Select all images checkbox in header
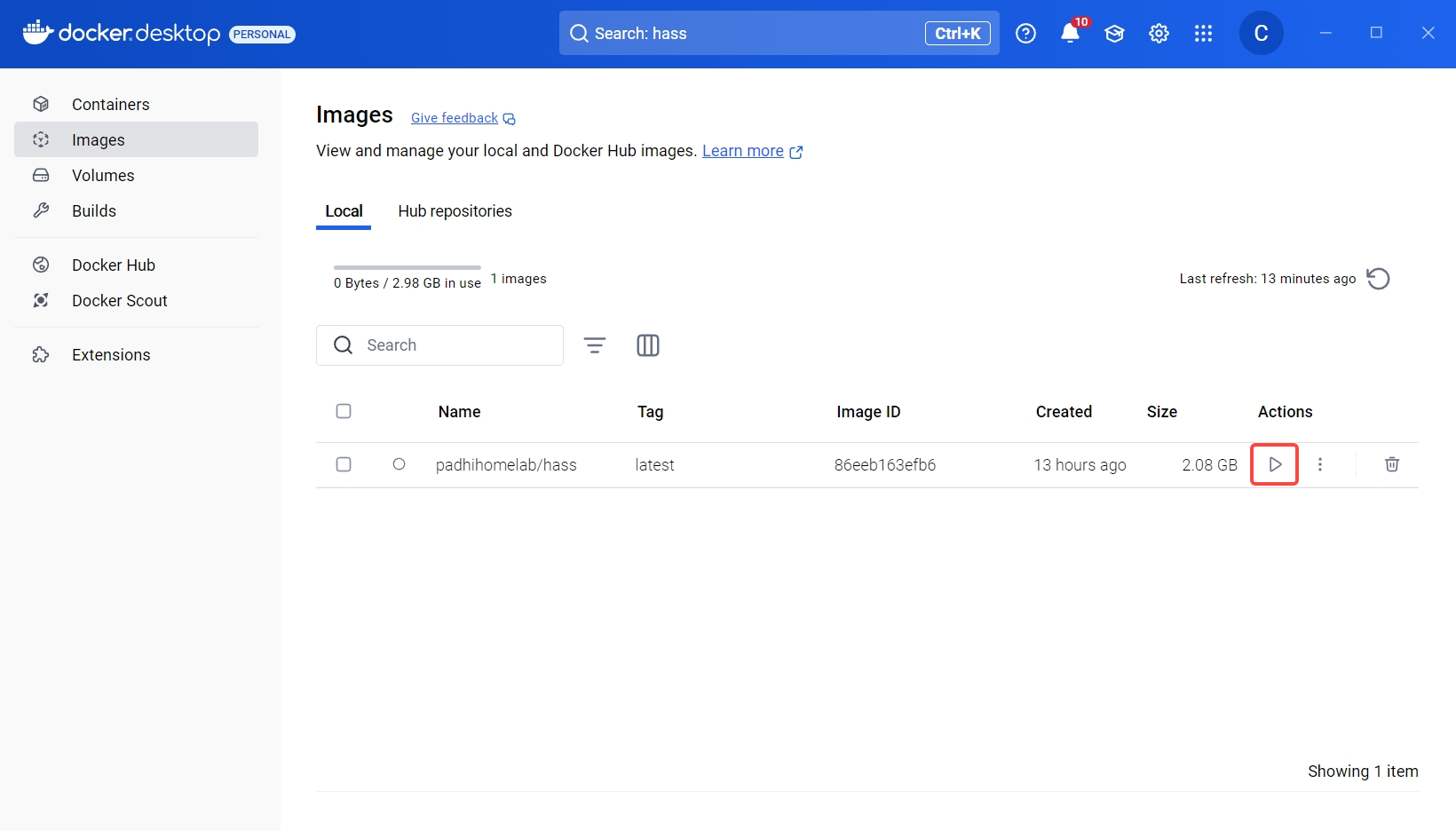 (344, 411)
